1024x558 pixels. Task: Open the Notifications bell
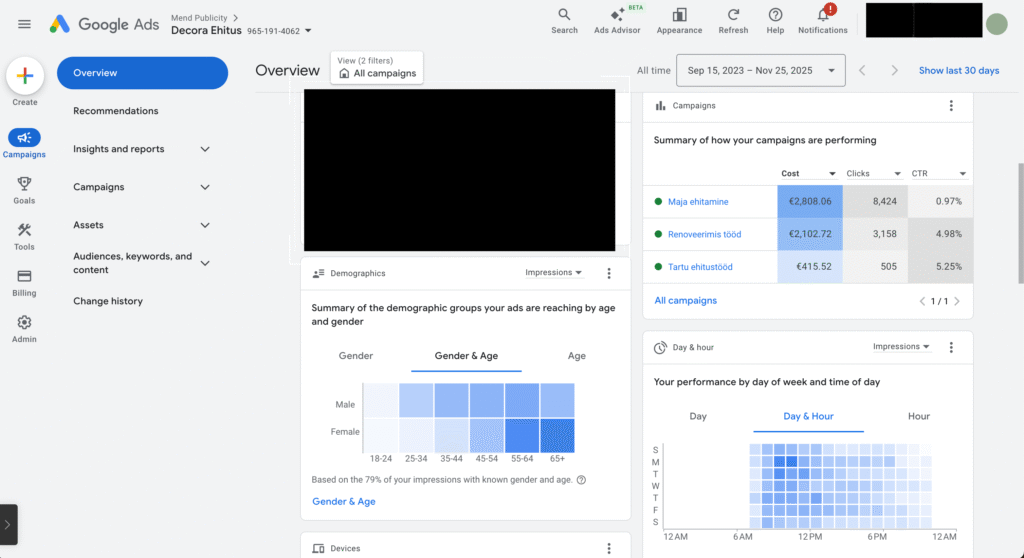[x=823, y=15]
